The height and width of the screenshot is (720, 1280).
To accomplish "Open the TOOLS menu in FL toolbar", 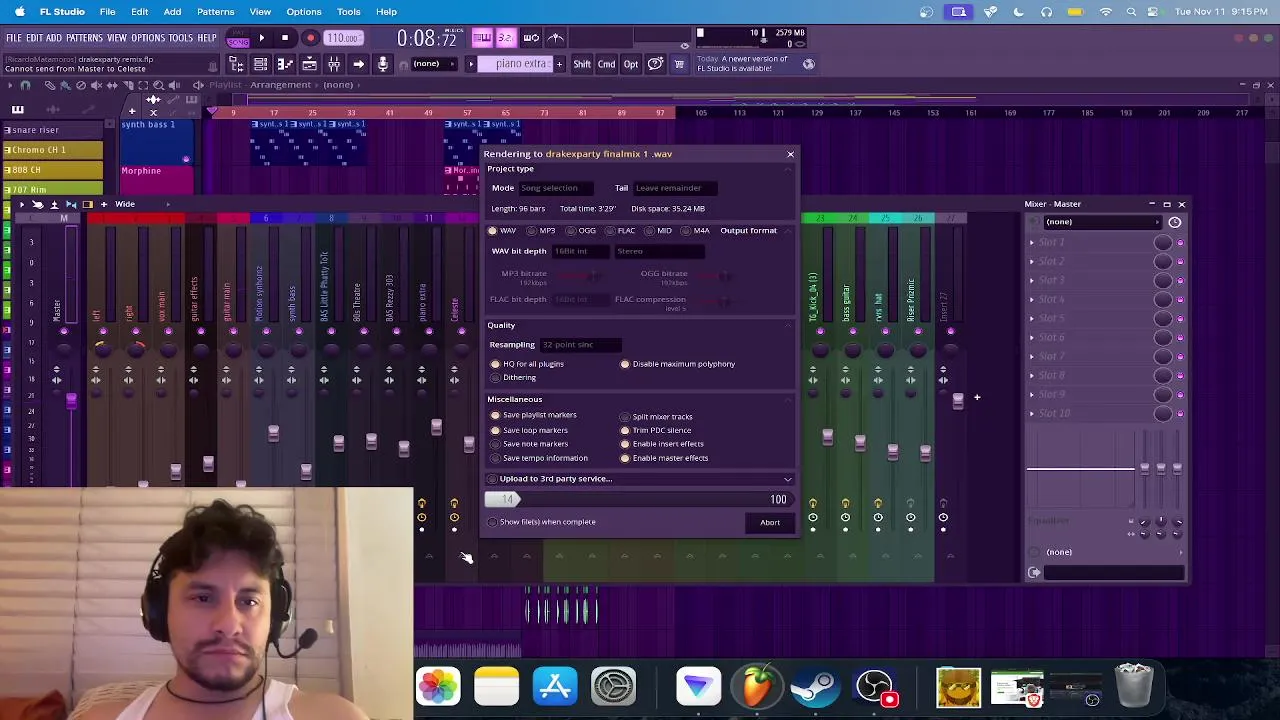I will point(180,38).
